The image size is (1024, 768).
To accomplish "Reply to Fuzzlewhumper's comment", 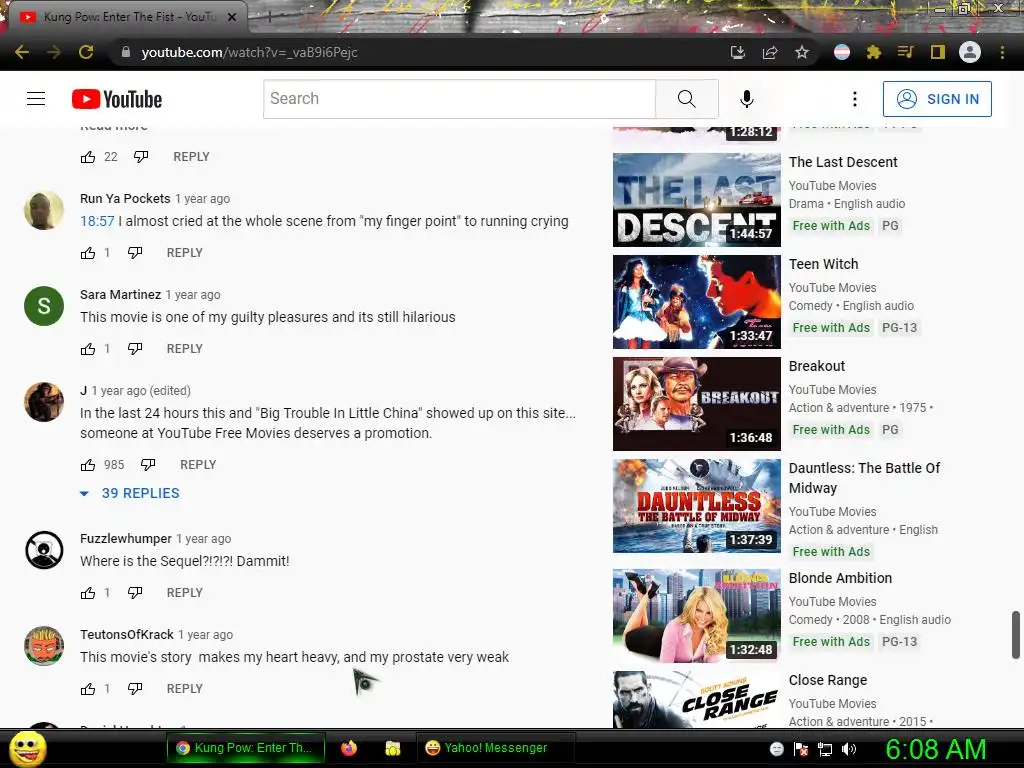I will (185, 593).
